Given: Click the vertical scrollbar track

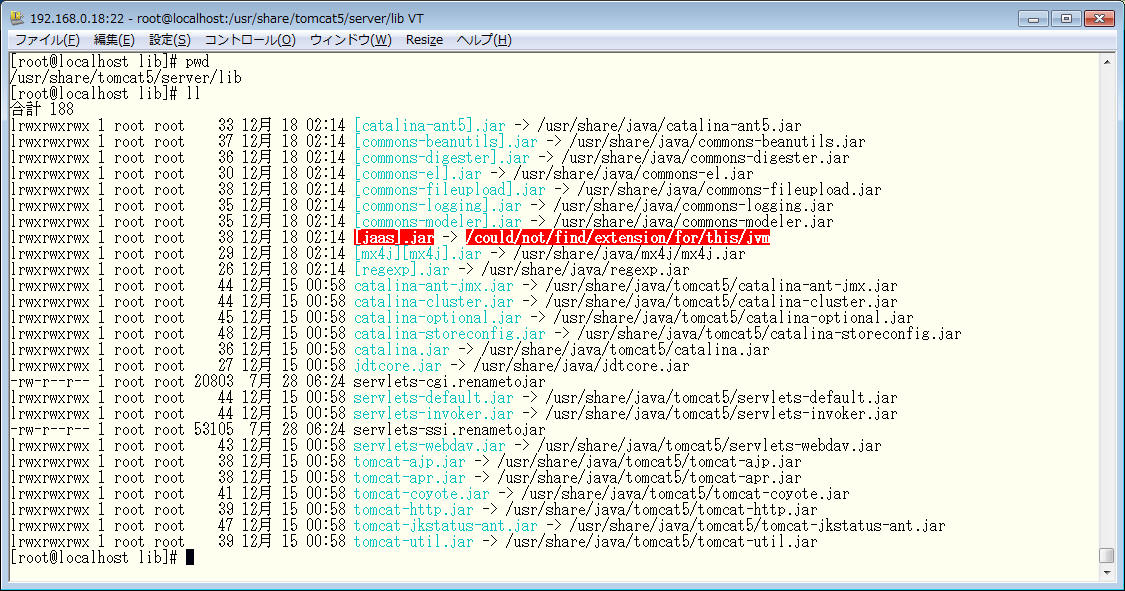Looking at the screenshot, I should tap(1106, 300).
